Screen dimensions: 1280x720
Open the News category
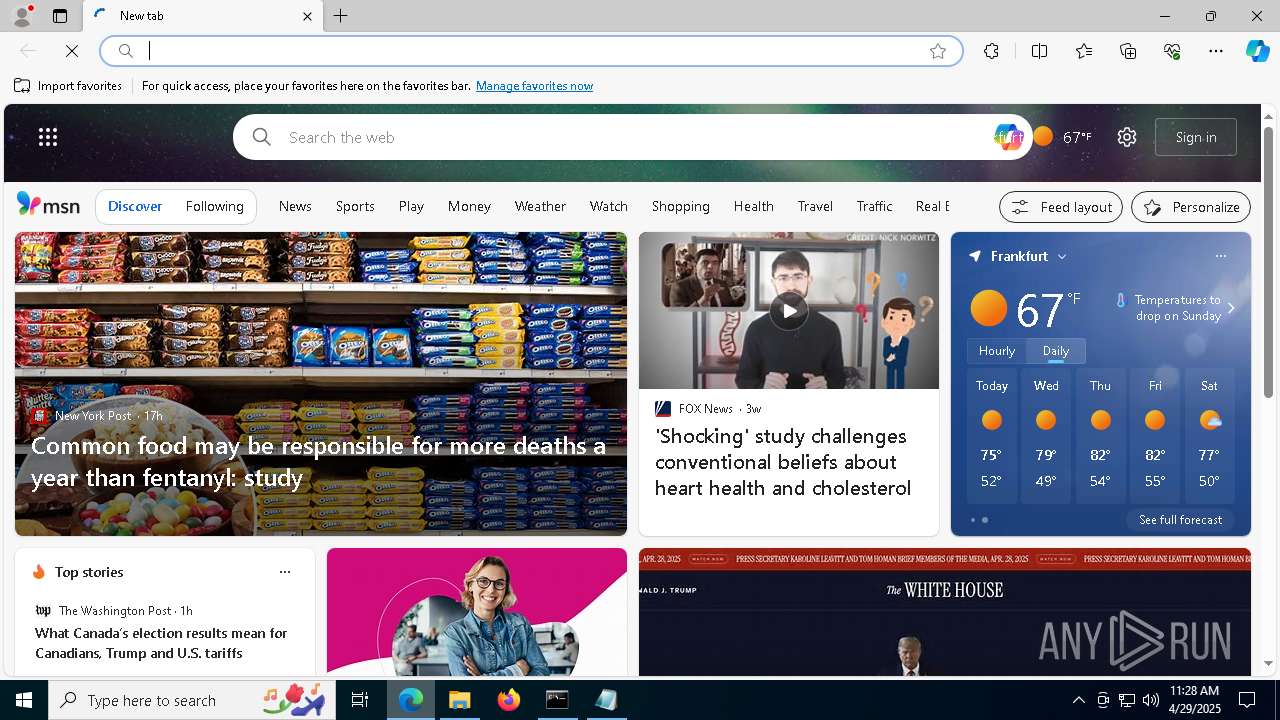295,206
